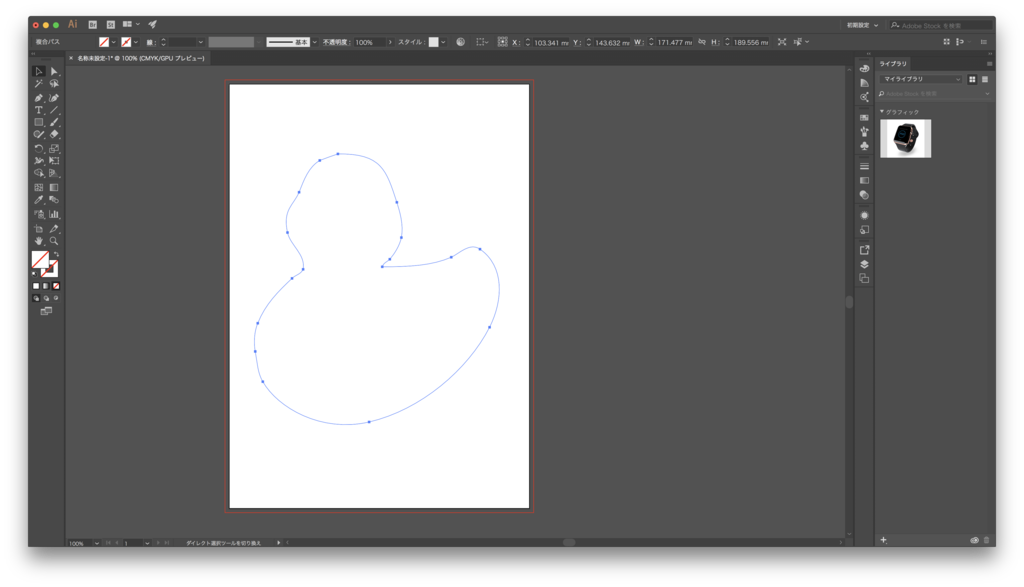Set paint mode to None
Screen dimensions: 1024x587
pyautogui.click(x=56, y=286)
